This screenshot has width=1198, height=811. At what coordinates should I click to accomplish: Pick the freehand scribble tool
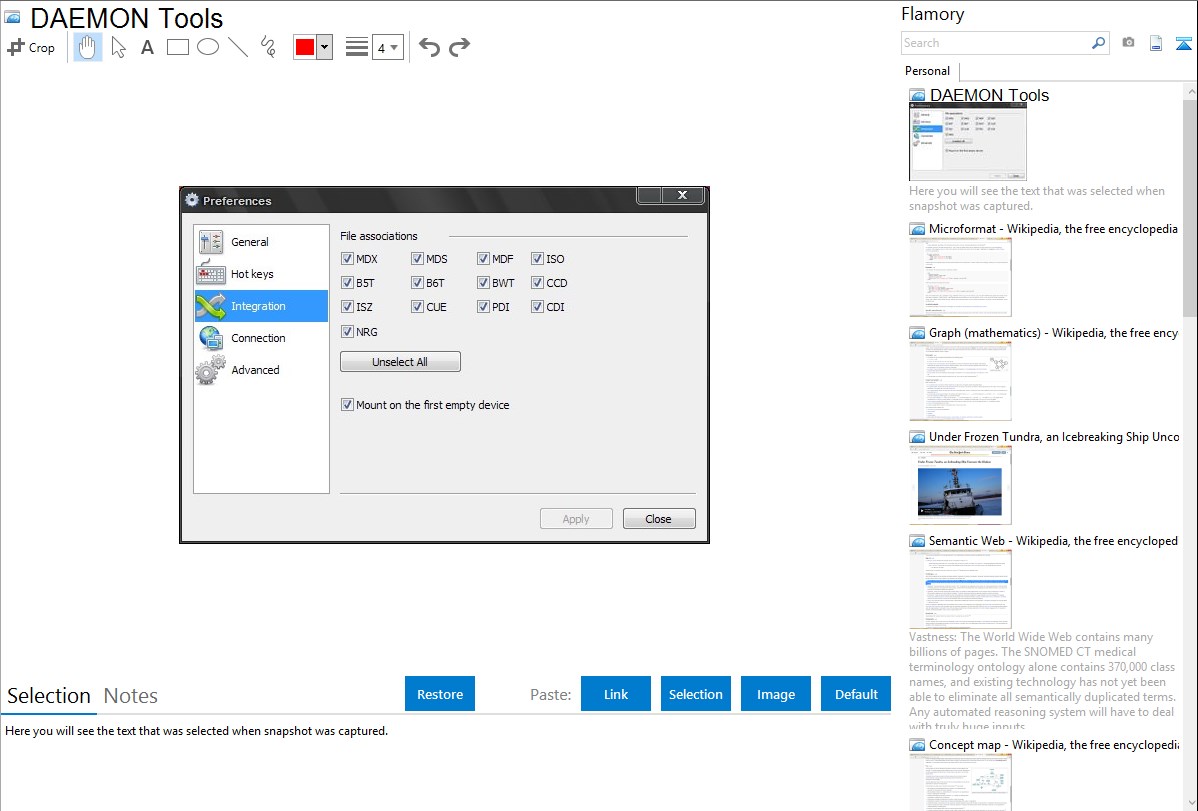[268, 47]
